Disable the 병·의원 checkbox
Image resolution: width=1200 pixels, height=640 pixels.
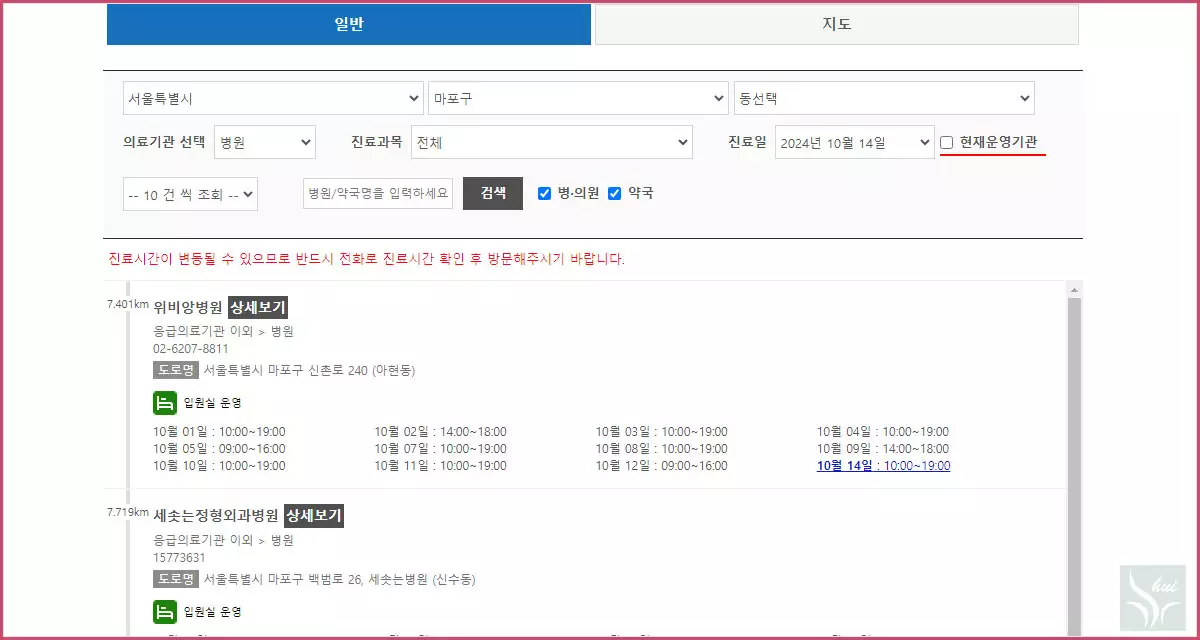[x=544, y=193]
